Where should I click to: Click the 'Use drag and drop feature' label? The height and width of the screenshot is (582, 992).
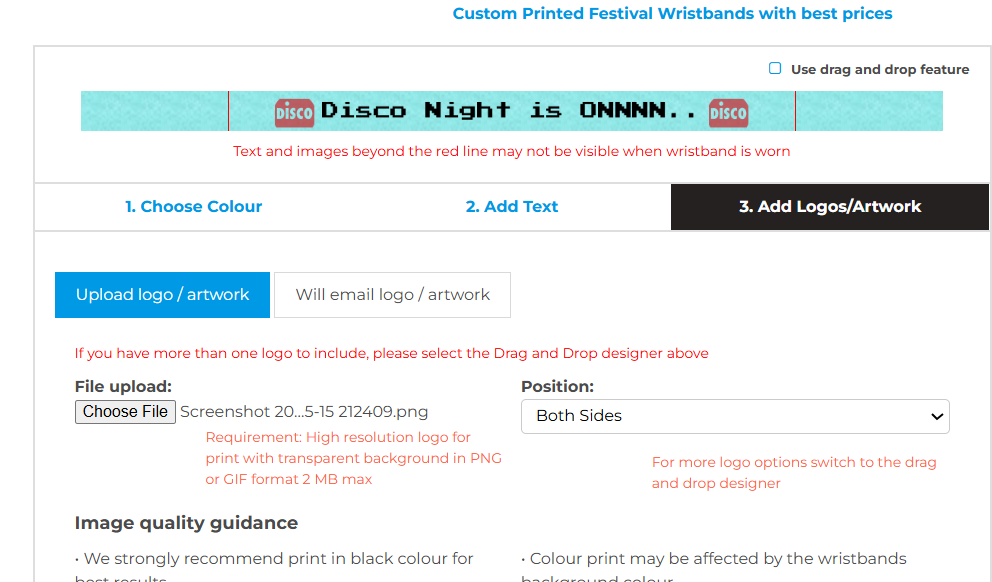879,70
